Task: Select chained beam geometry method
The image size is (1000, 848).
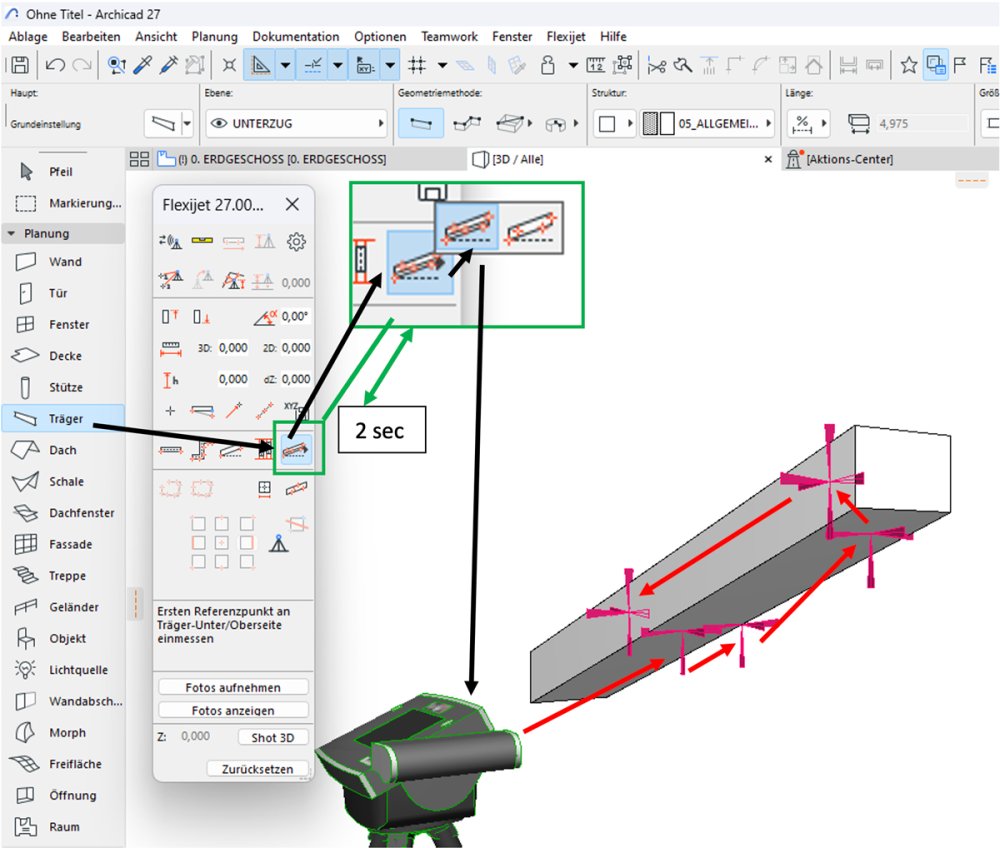Action: pyautogui.click(x=467, y=123)
